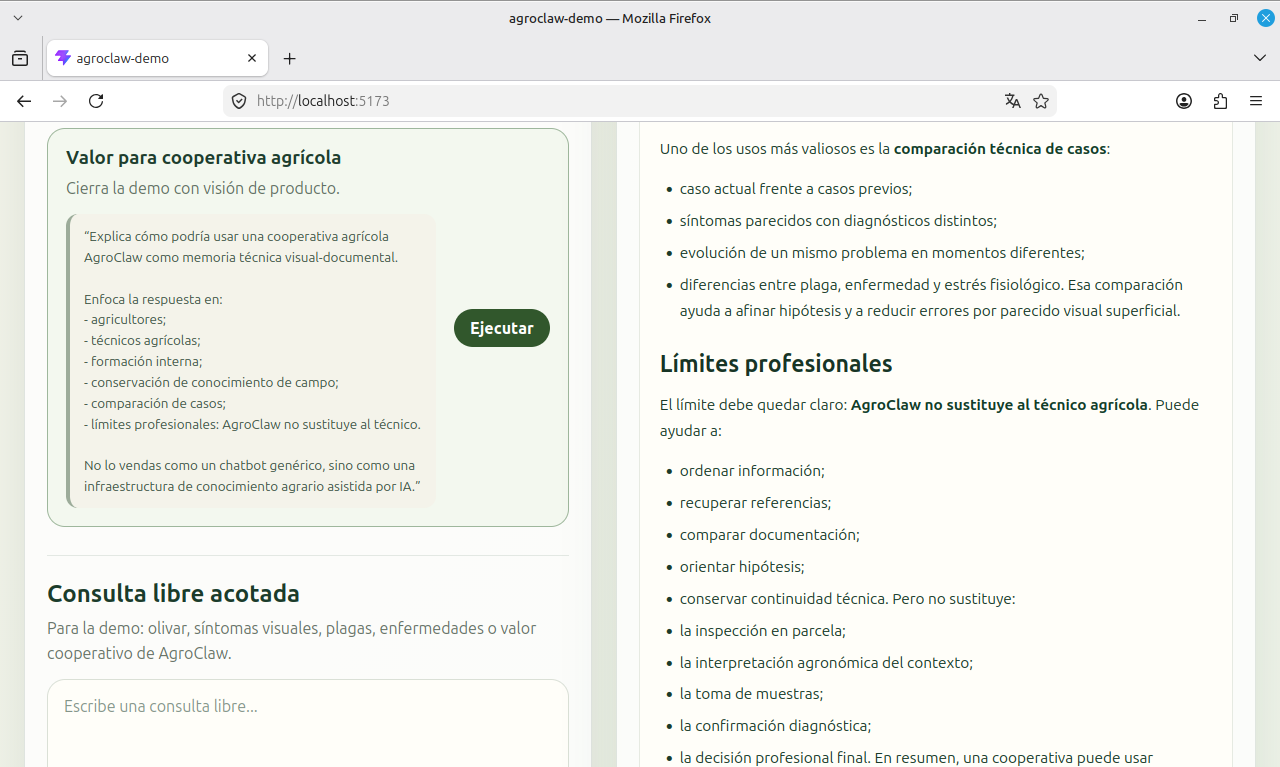Viewport: 1280px width, 767px height.
Task: Open a new tab with the plus button
Action: tap(290, 58)
